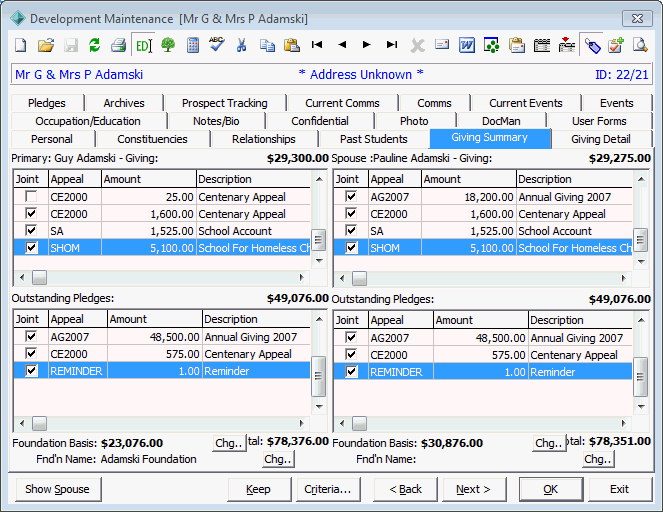This screenshot has width=663, height=512.
Task: Check Joint box for CE2000 25.00 row
Action: [x=31, y=197]
